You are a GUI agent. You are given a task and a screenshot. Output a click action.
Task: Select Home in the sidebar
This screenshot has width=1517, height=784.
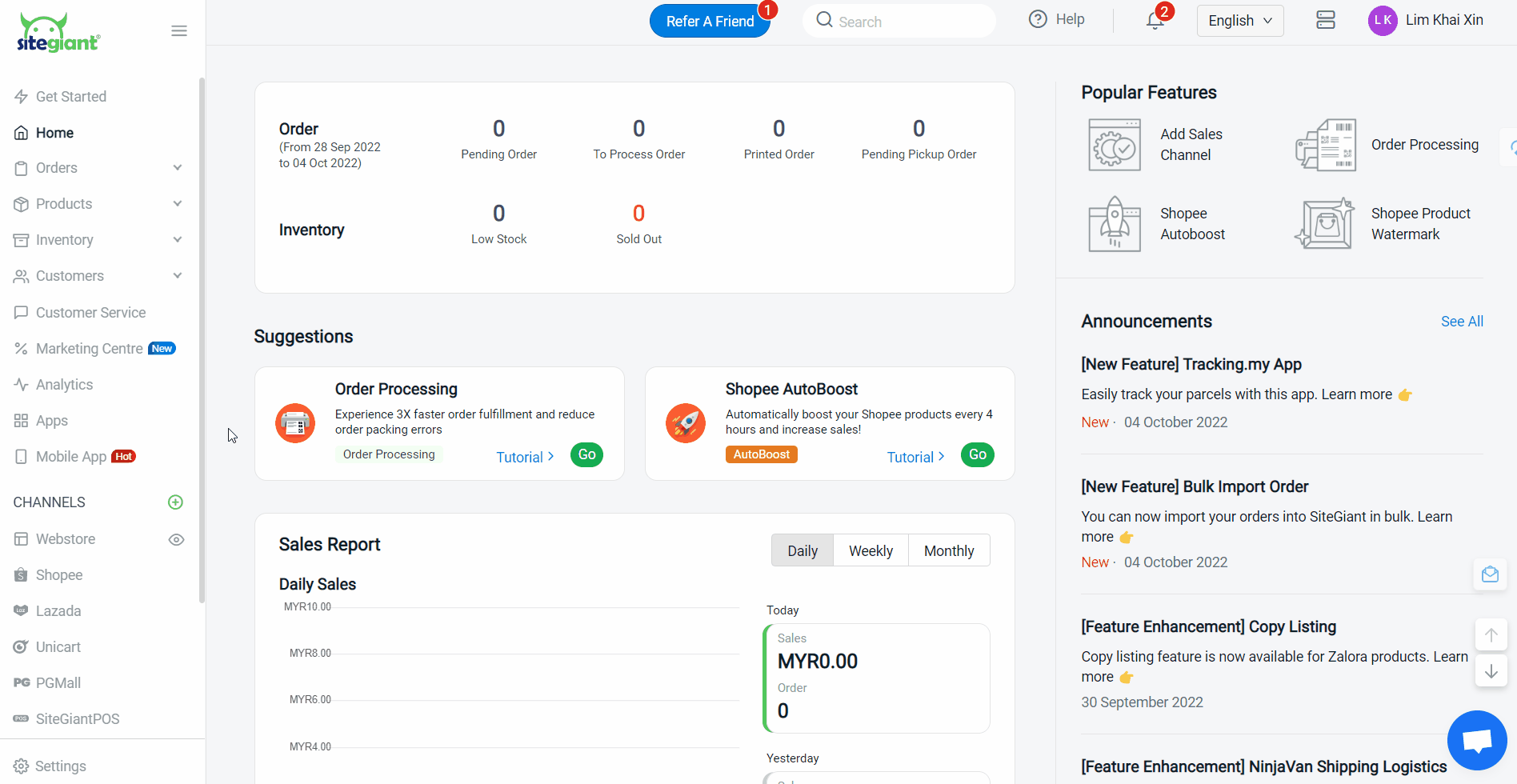(x=54, y=133)
